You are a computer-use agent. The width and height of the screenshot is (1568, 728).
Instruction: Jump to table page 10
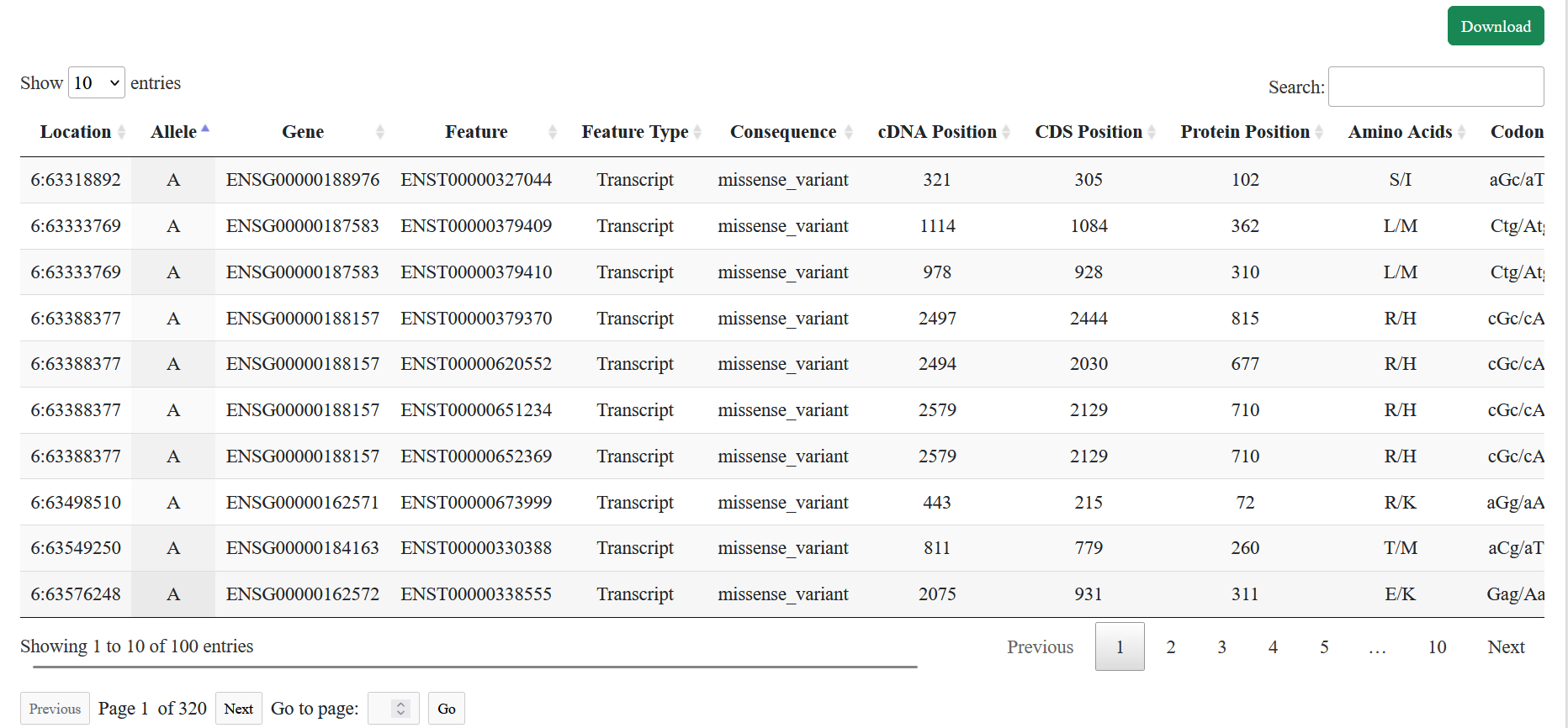pyautogui.click(x=1437, y=646)
